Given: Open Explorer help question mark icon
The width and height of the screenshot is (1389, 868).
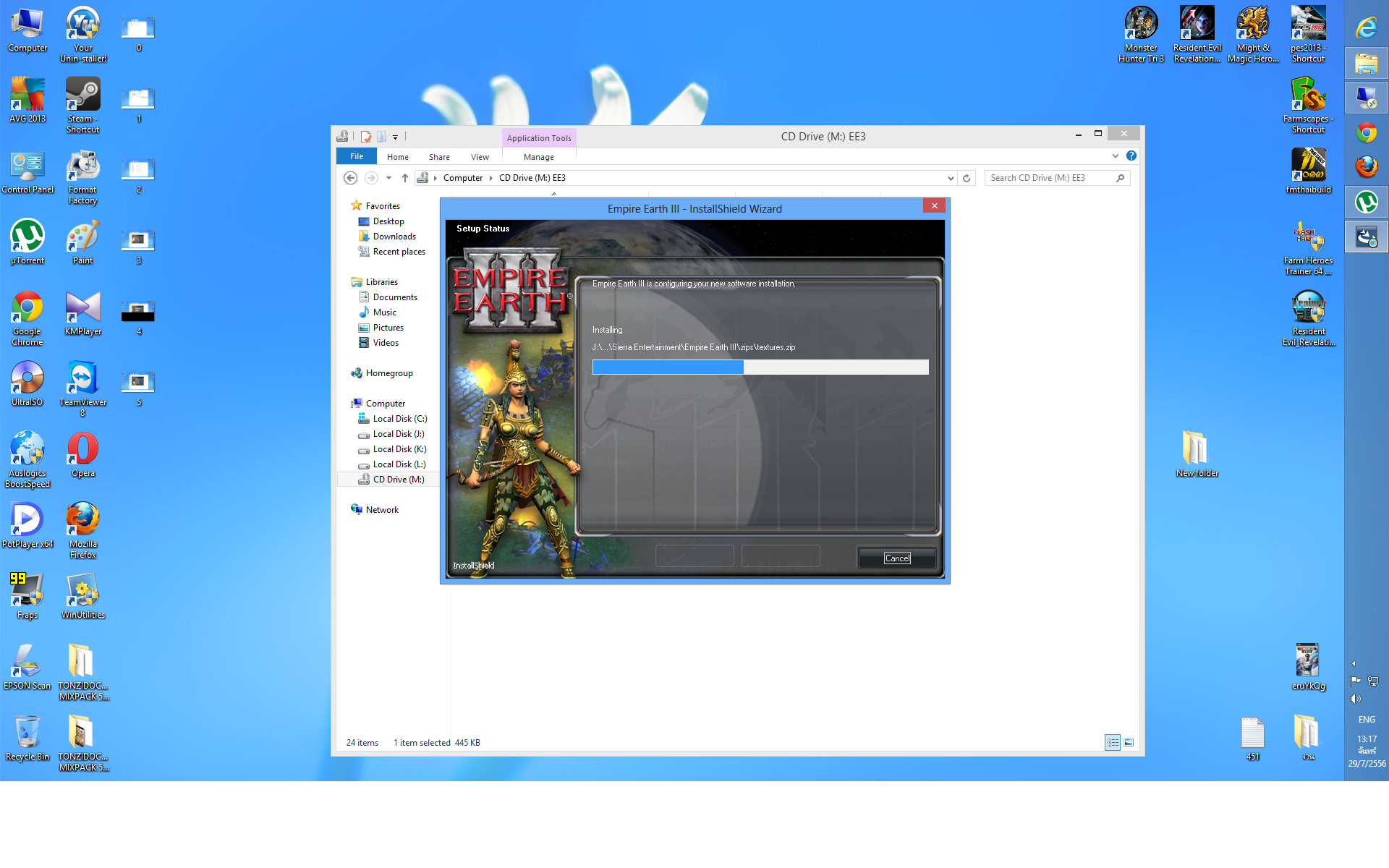Looking at the screenshot, I should (1131, 156).
